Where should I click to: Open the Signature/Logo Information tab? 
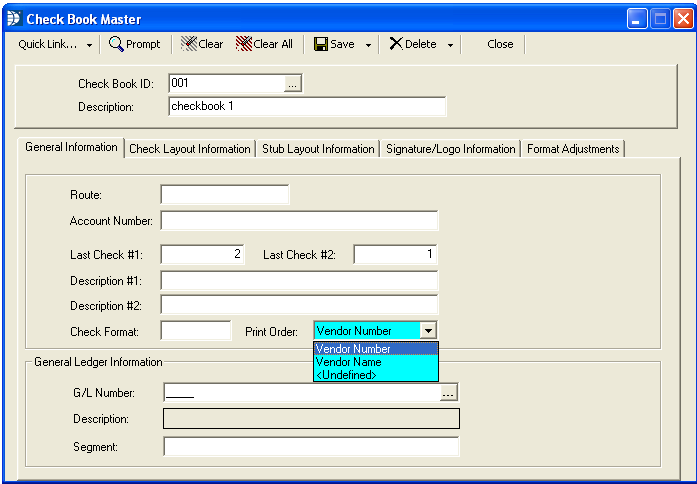coord(450,149)
